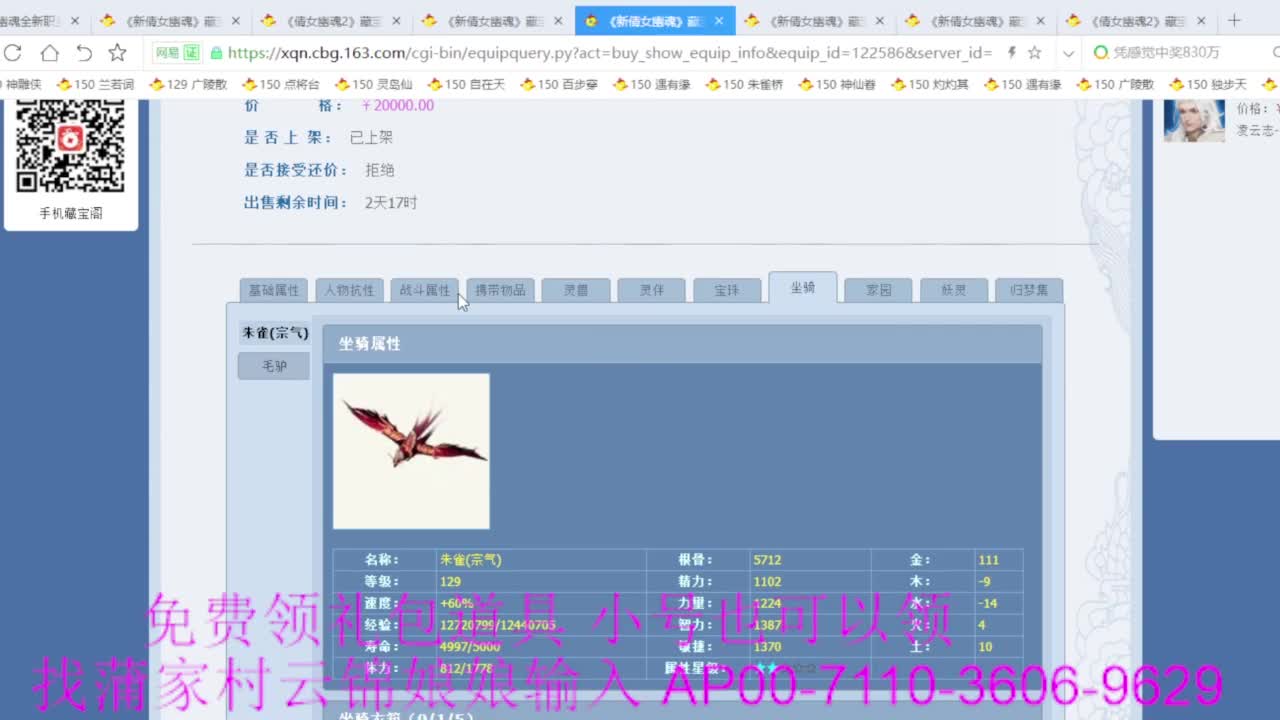This screenshot has height=720, width=1280.
Task: Open the 150 点将台 bookmark
Action: click(x=281, y=85)
